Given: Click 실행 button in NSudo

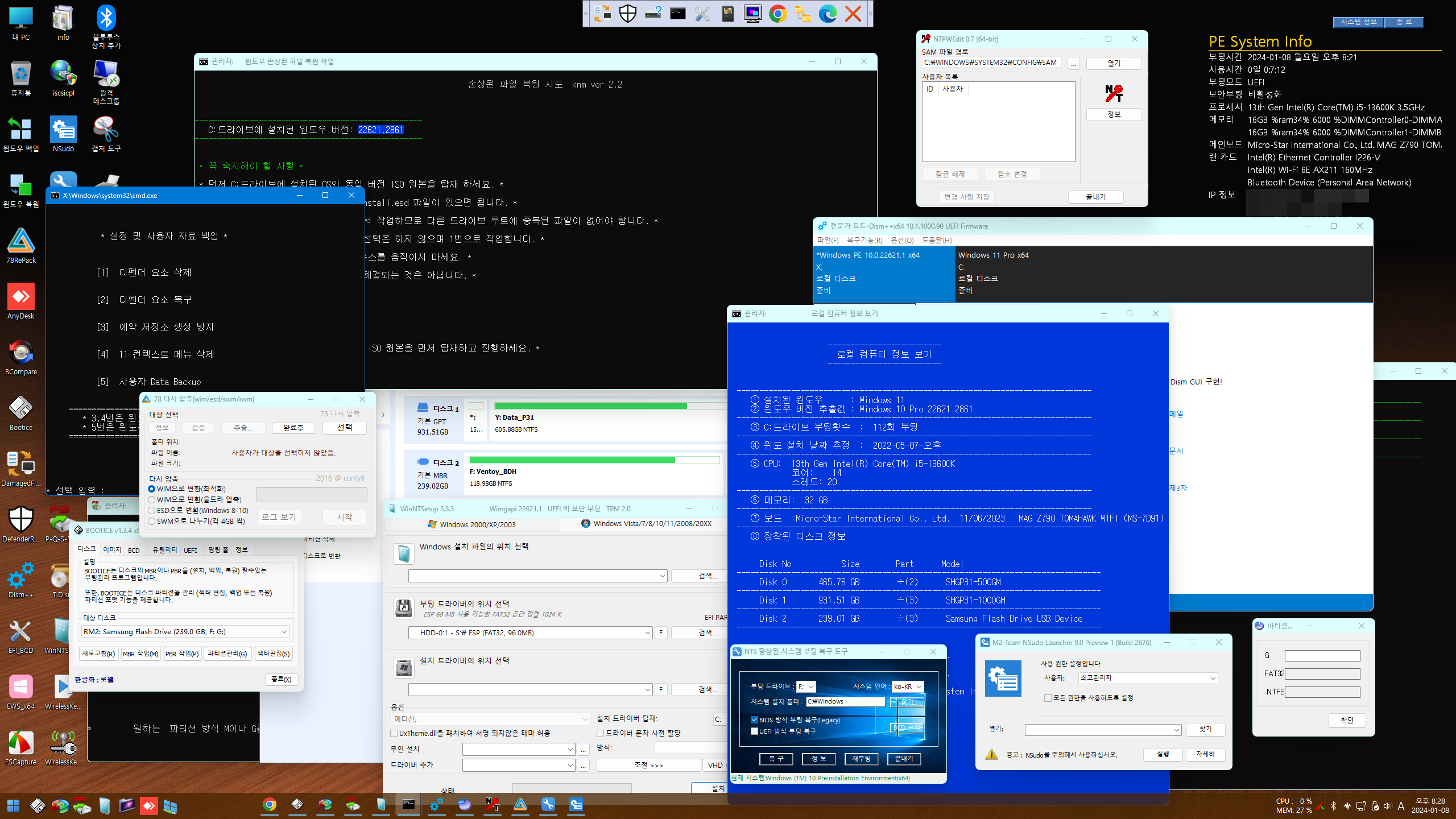Looking at the screenshot, I should [x=1163, y=755].
